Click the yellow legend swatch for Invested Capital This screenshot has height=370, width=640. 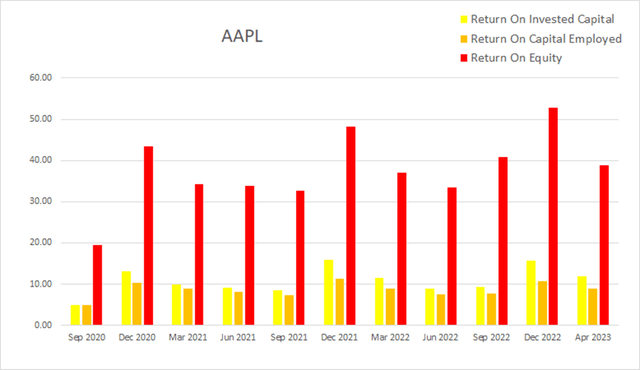click(464, 19)
